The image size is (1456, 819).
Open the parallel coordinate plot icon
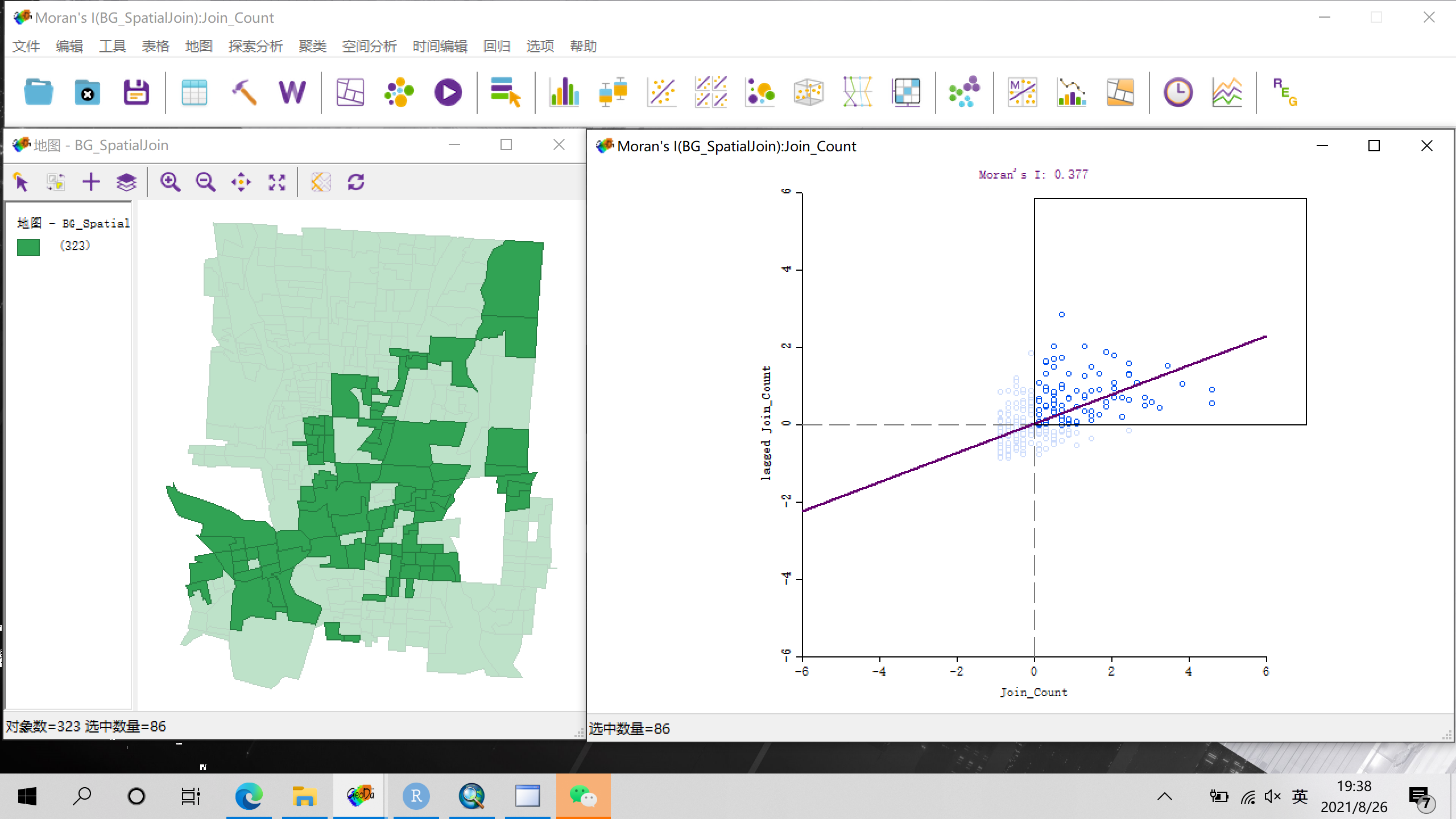pyautogui.click(x=858, y=92)
